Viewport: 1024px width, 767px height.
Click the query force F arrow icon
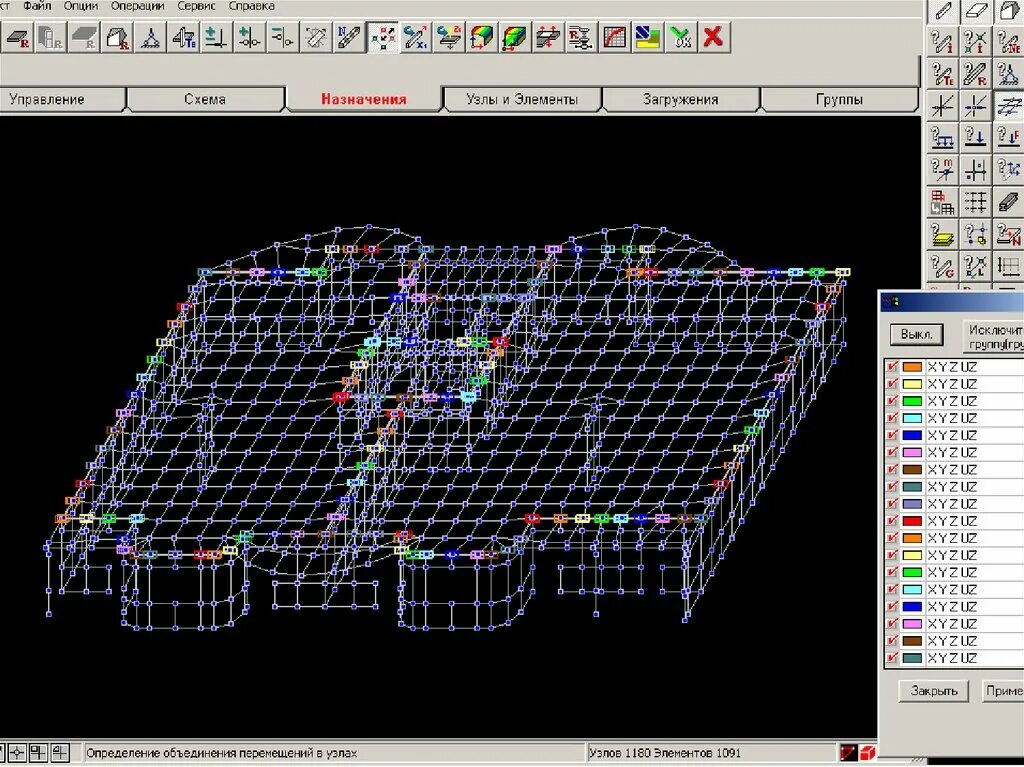[x=1009, y=138]
